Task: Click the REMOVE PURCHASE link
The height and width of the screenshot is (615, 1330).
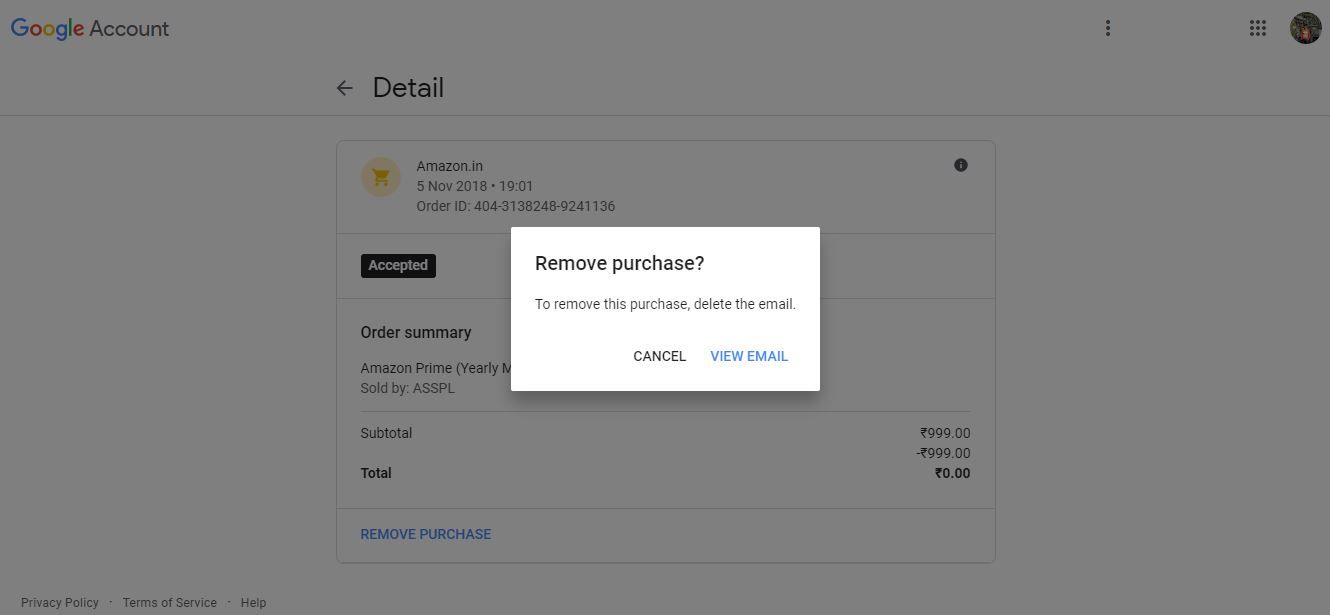Action: (426, 534)
